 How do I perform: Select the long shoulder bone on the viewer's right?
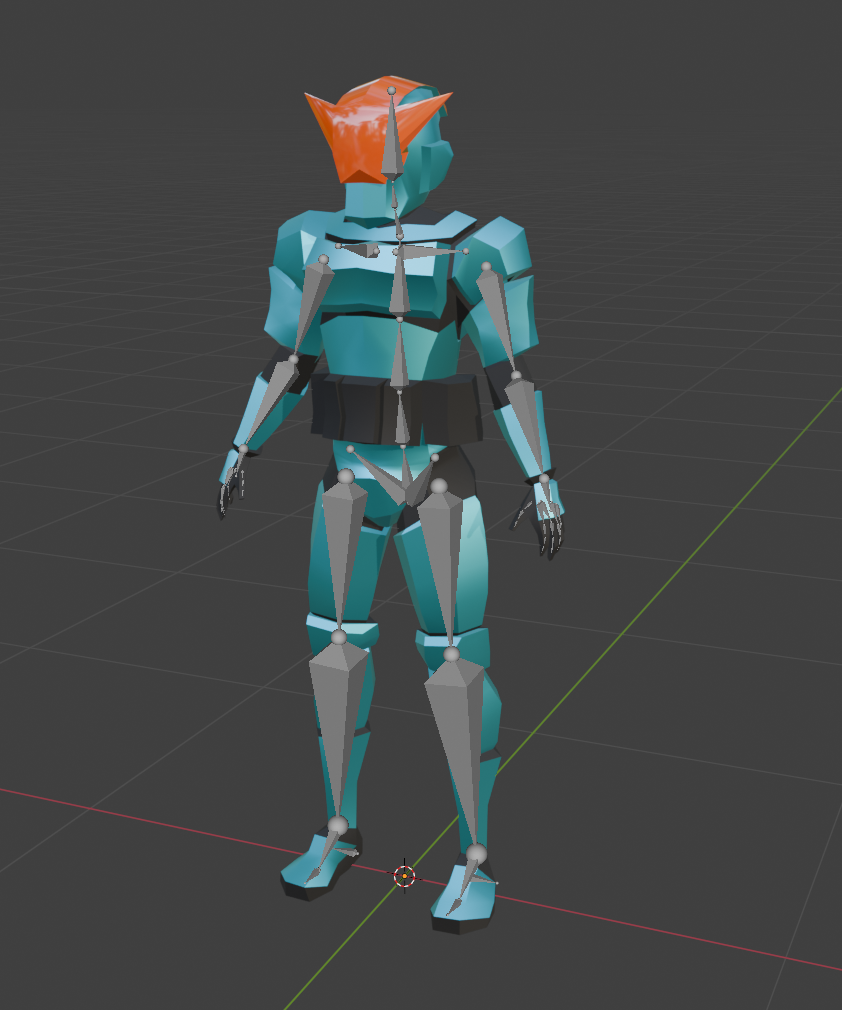432,250
